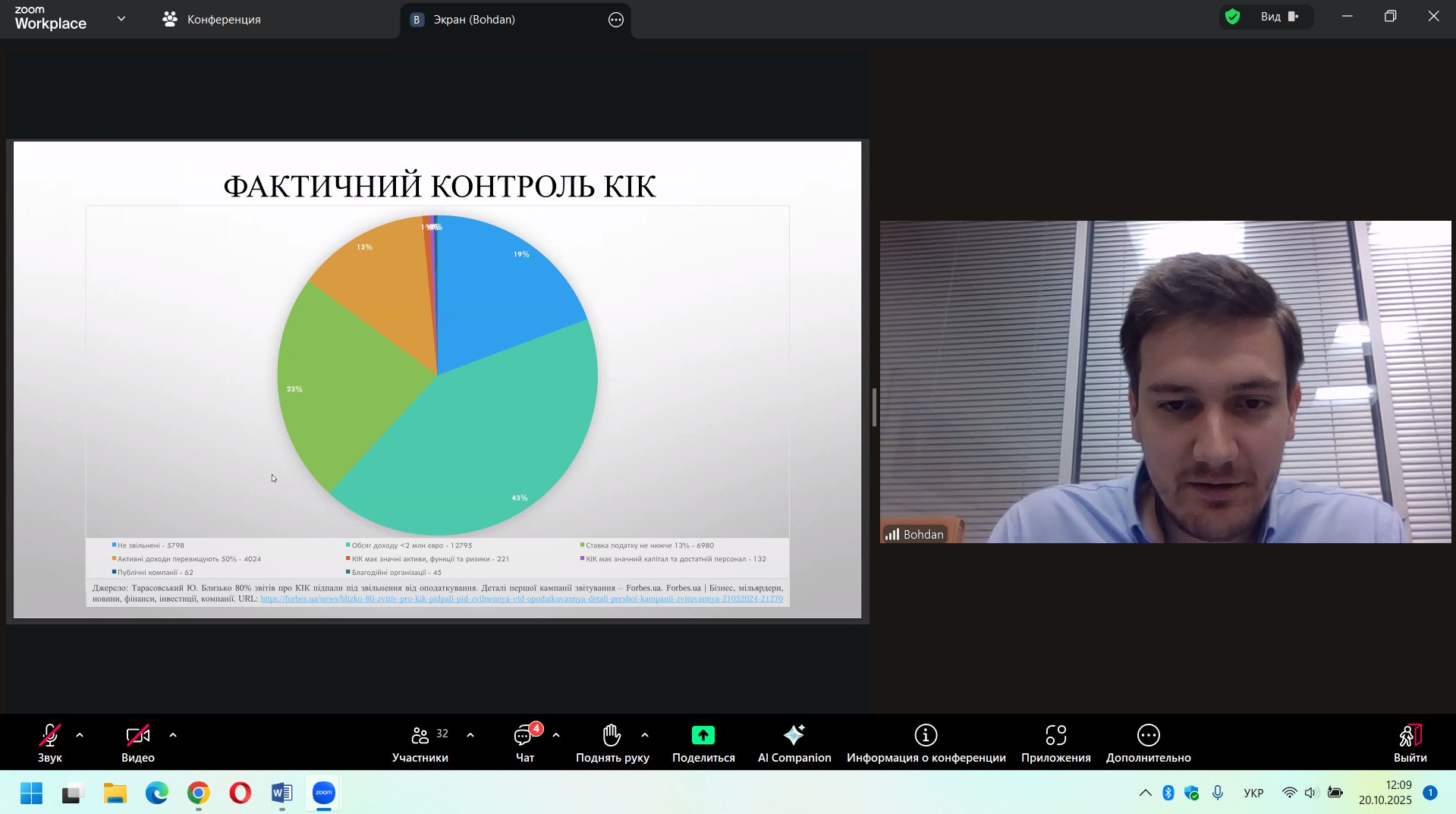Image resolution: width=1456 pixels, height=814 pixels.
Task: Open the More options menu in toolbar
Action: click(x=1148, y=743)
